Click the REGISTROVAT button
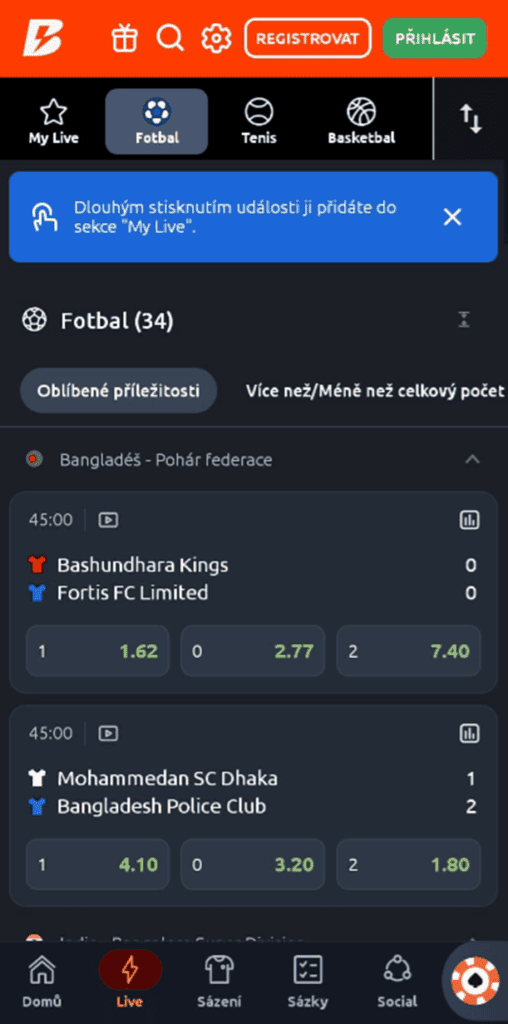 click(308, 38)
